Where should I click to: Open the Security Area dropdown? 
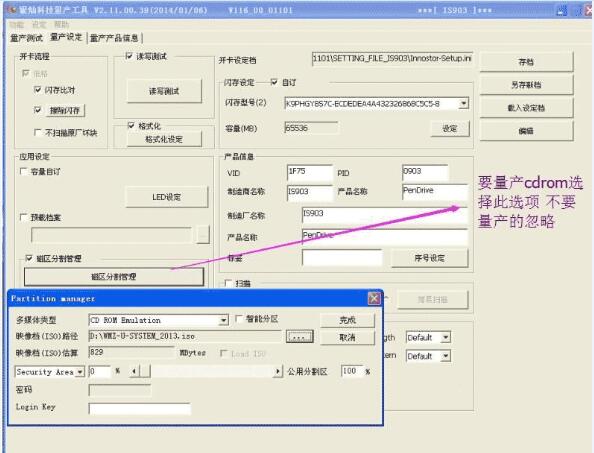click(x=80, y=372)
